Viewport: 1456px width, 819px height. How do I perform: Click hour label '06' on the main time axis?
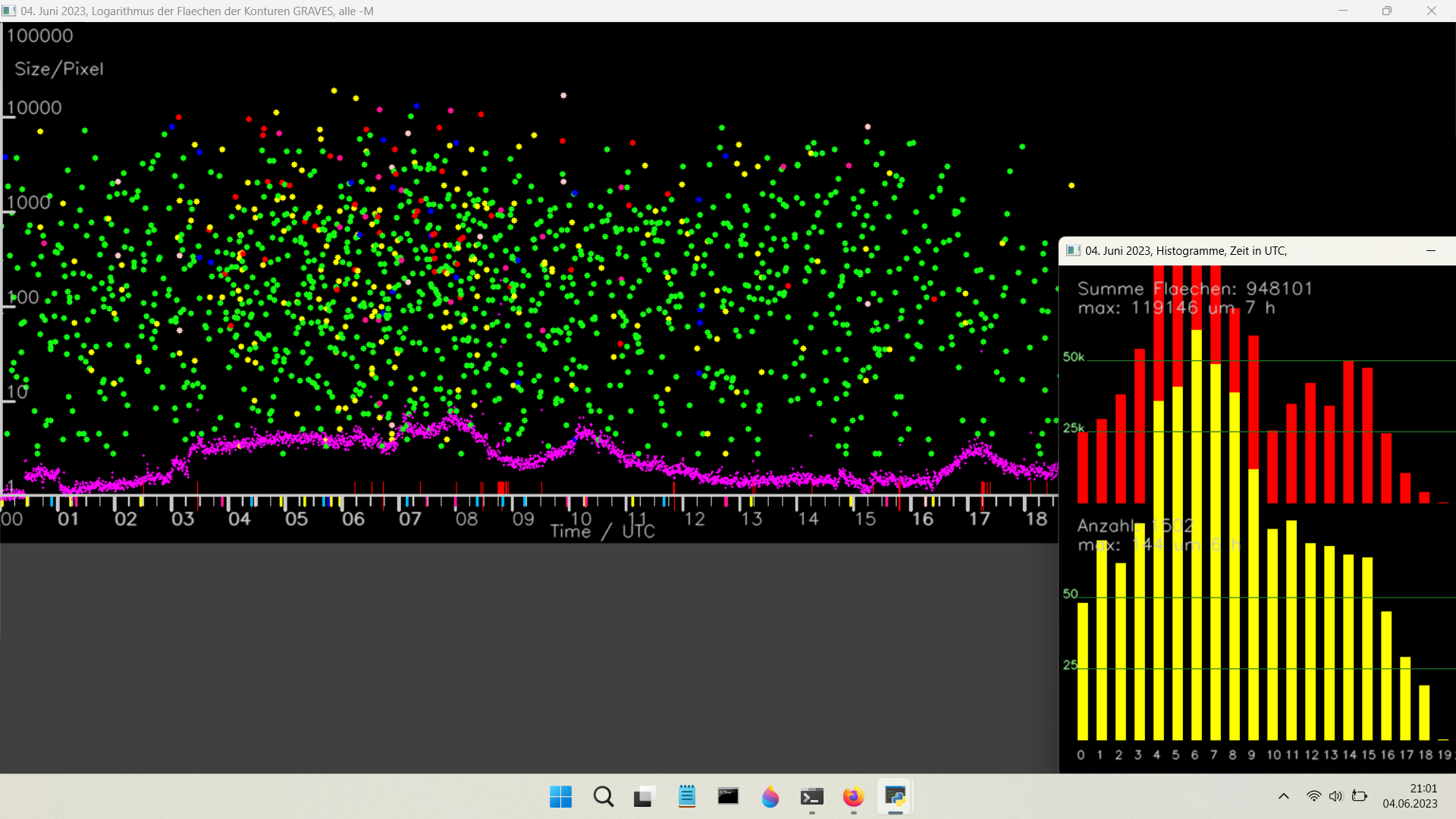(x=353, y=519)
